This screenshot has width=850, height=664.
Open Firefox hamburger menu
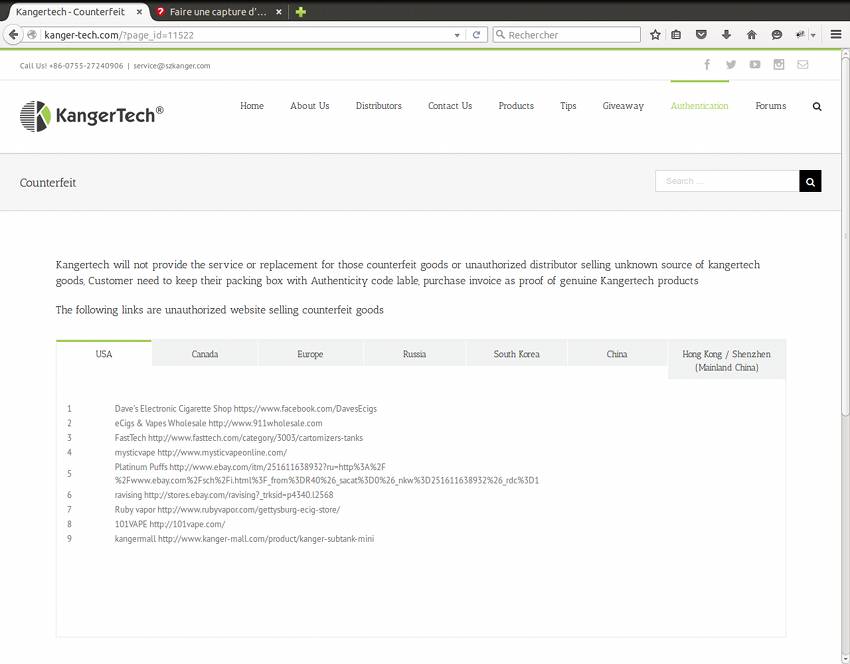coord(836,35)
